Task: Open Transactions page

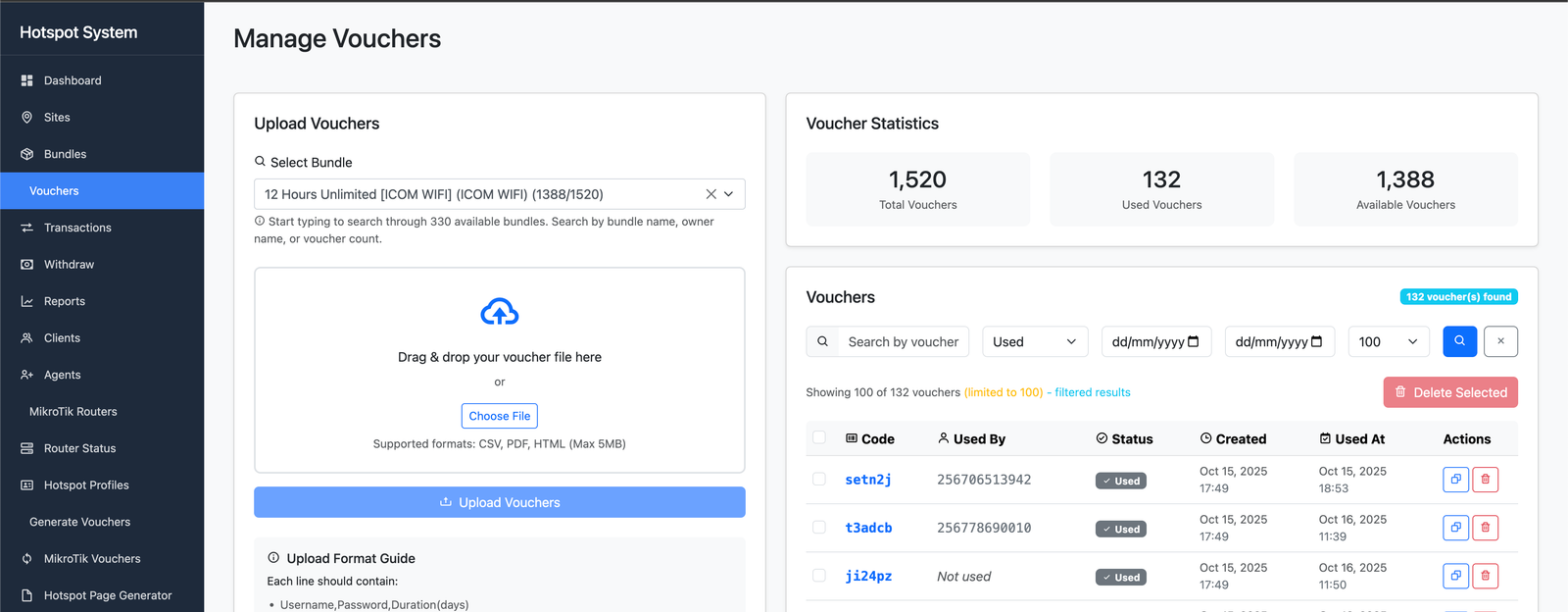Action: click(102, 228)
